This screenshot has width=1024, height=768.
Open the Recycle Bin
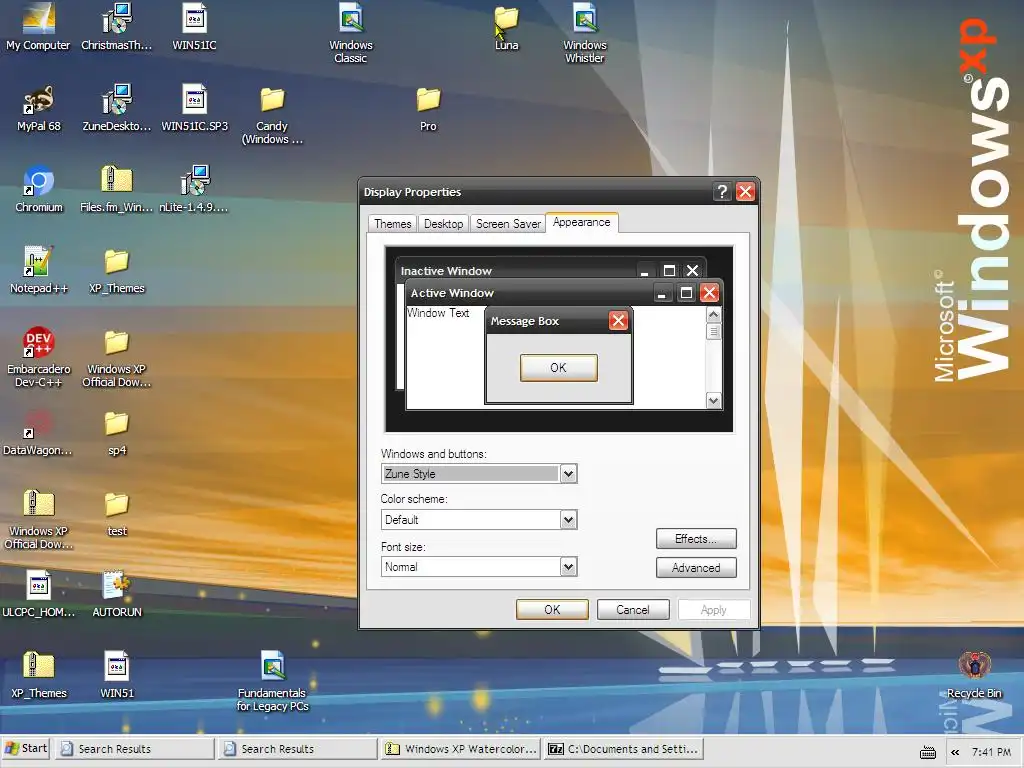point(974,675)
